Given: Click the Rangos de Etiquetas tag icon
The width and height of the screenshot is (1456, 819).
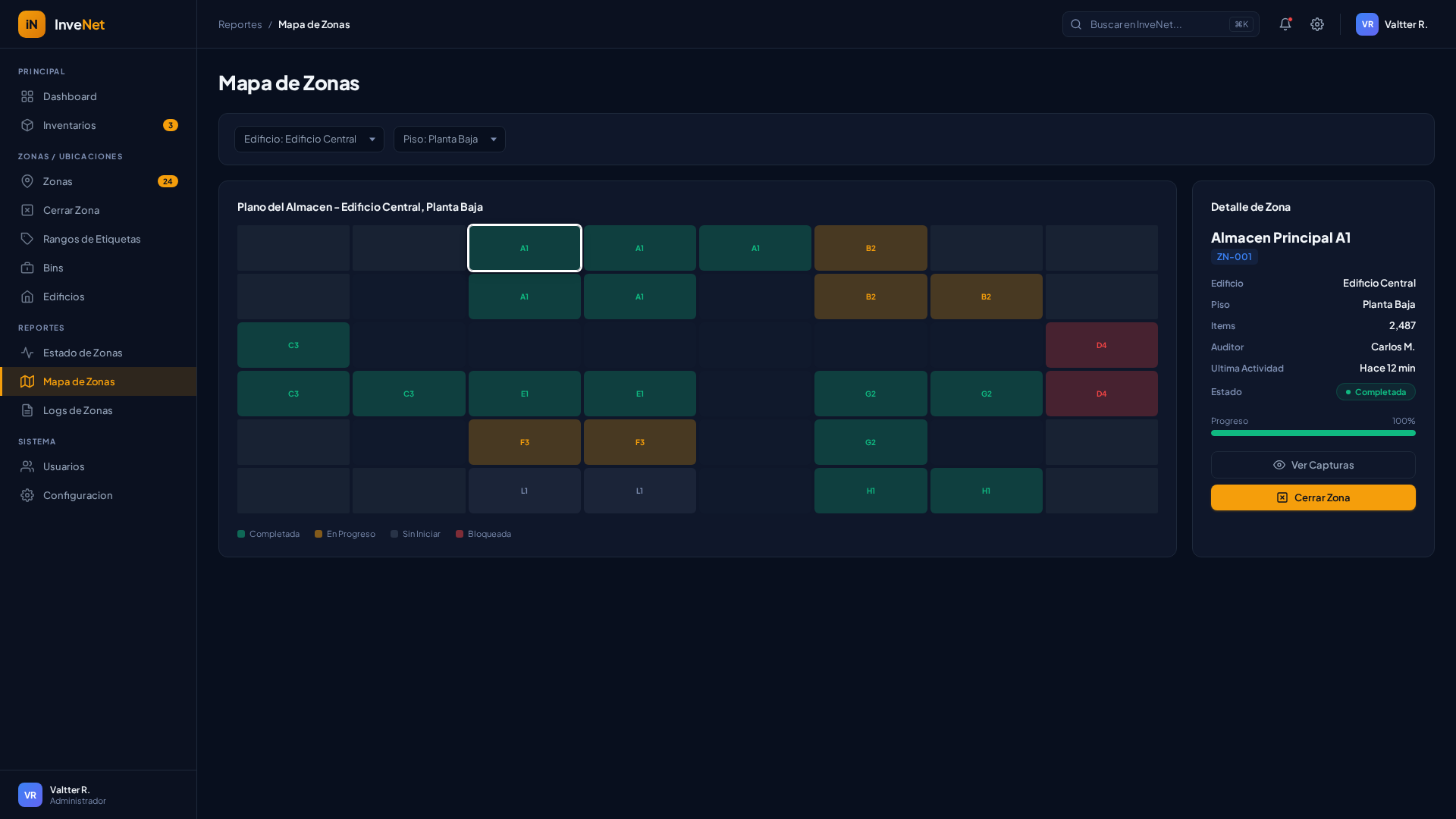Looking at the screenshot, I should (x=27, y=239).
